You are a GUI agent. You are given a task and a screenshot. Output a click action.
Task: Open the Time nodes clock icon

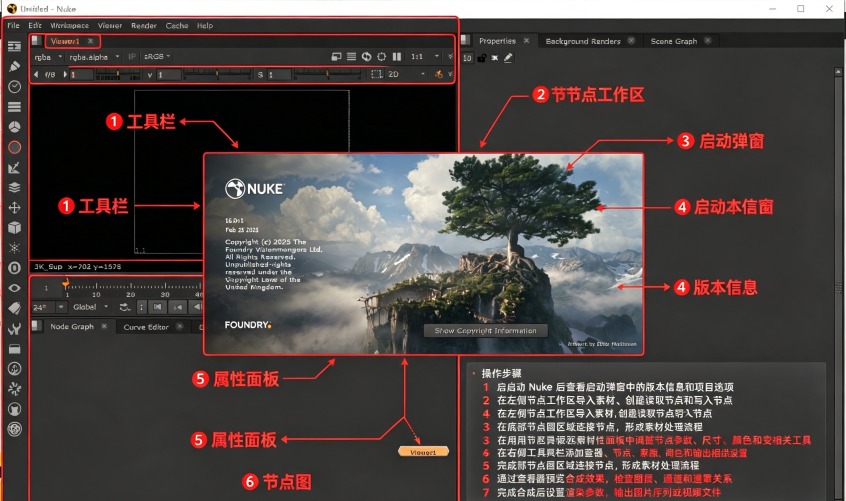coord(15,86)
